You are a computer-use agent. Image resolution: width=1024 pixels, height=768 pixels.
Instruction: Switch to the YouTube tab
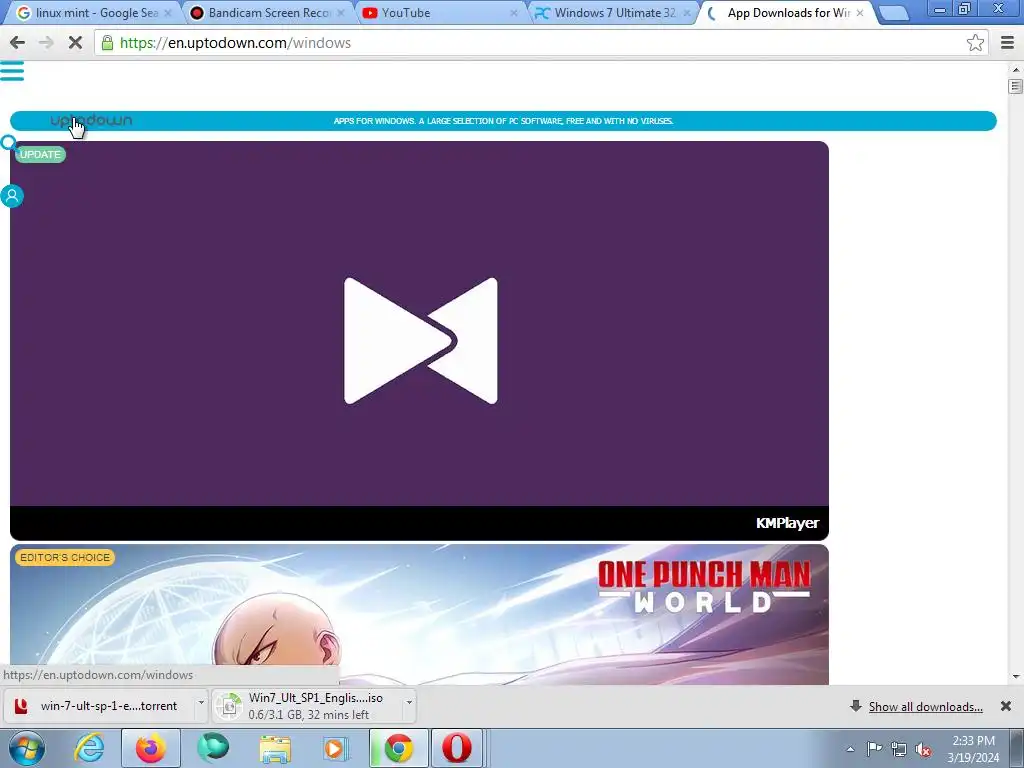(440, 13)
